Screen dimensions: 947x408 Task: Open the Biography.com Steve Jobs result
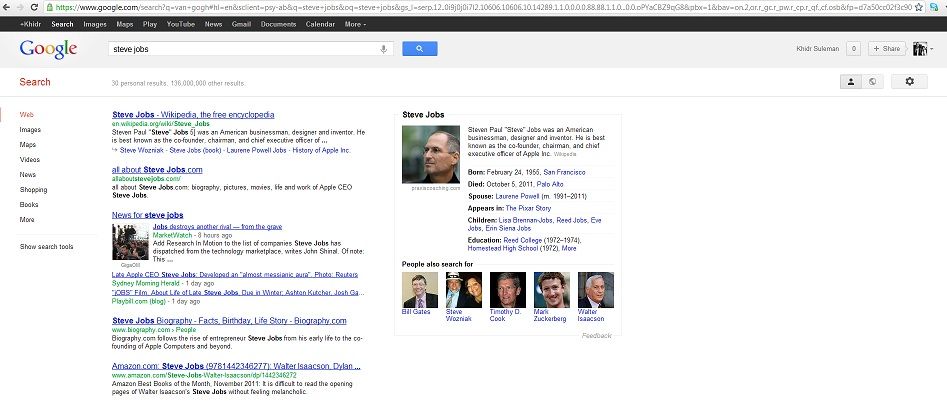coord(230,320)
